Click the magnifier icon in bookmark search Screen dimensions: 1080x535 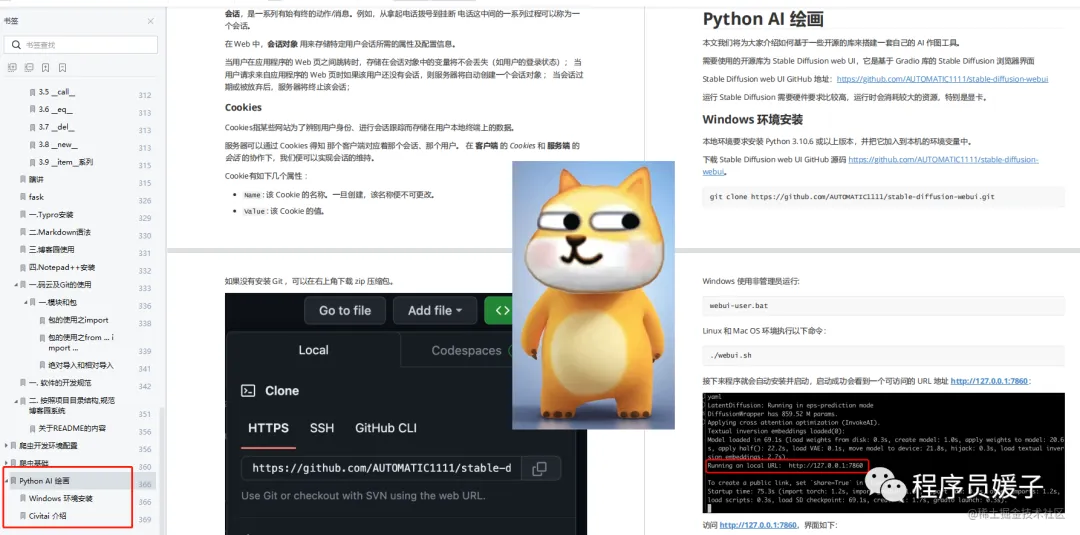(x=16, y=45)
